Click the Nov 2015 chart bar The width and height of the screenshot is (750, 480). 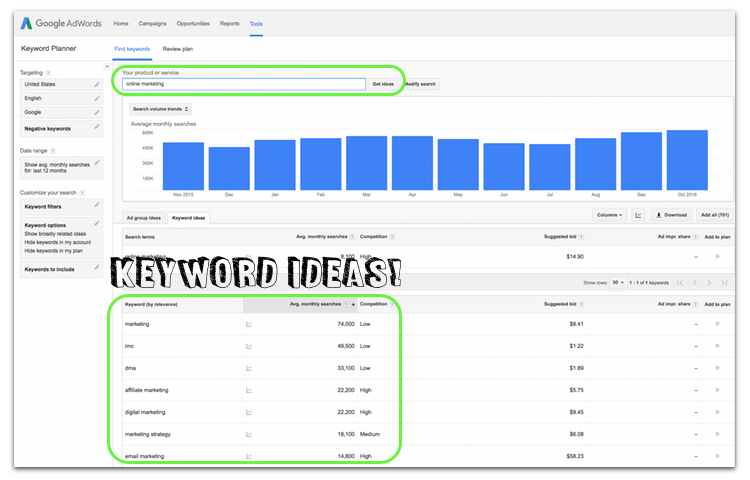point(183,166)
